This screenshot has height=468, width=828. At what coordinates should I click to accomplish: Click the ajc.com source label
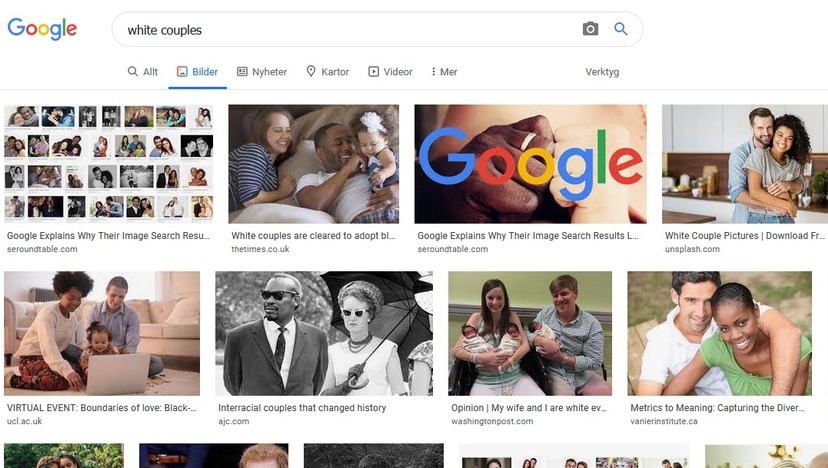(233, 421)
